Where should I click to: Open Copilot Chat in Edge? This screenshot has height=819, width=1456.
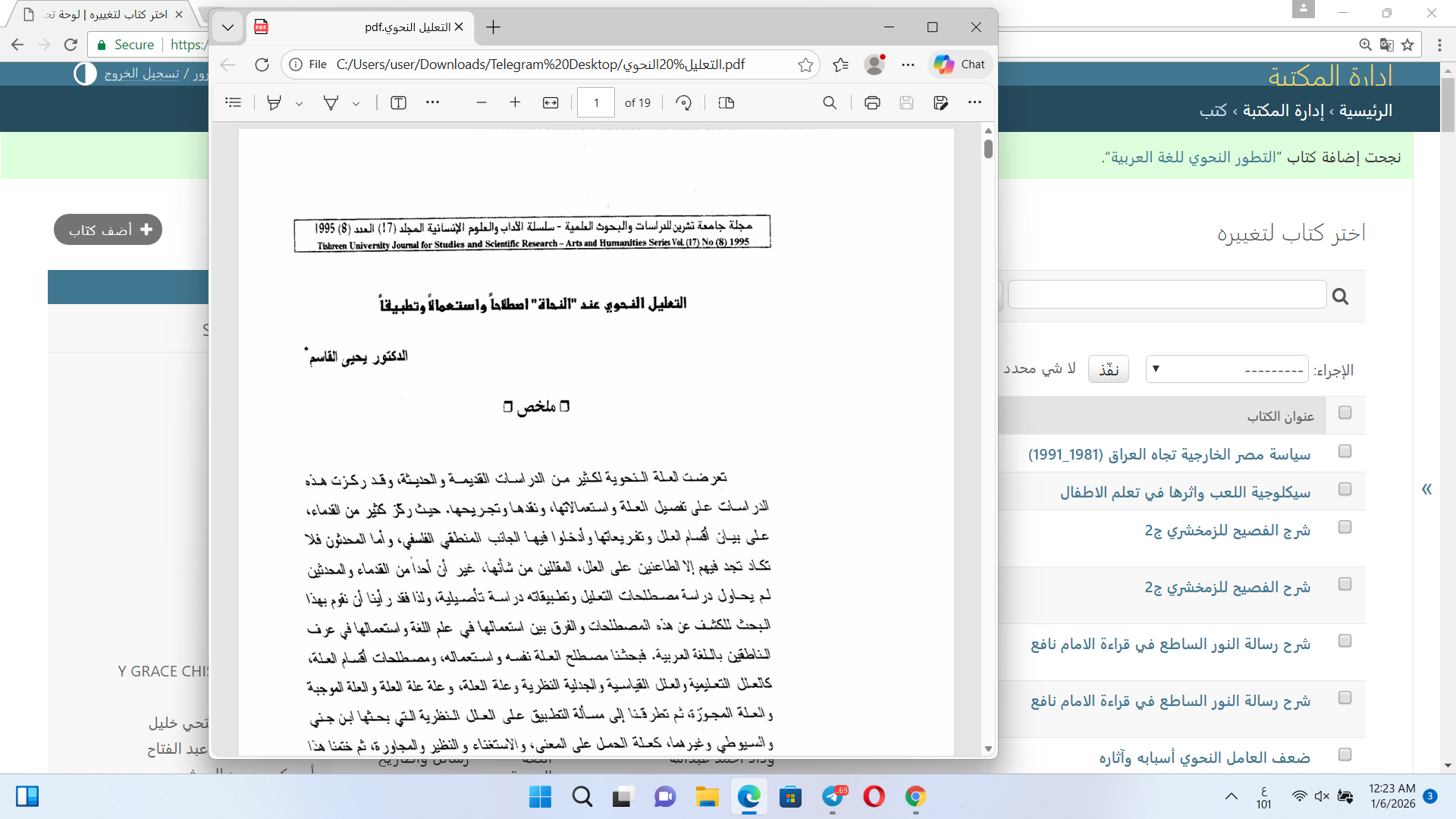[960, 64]
